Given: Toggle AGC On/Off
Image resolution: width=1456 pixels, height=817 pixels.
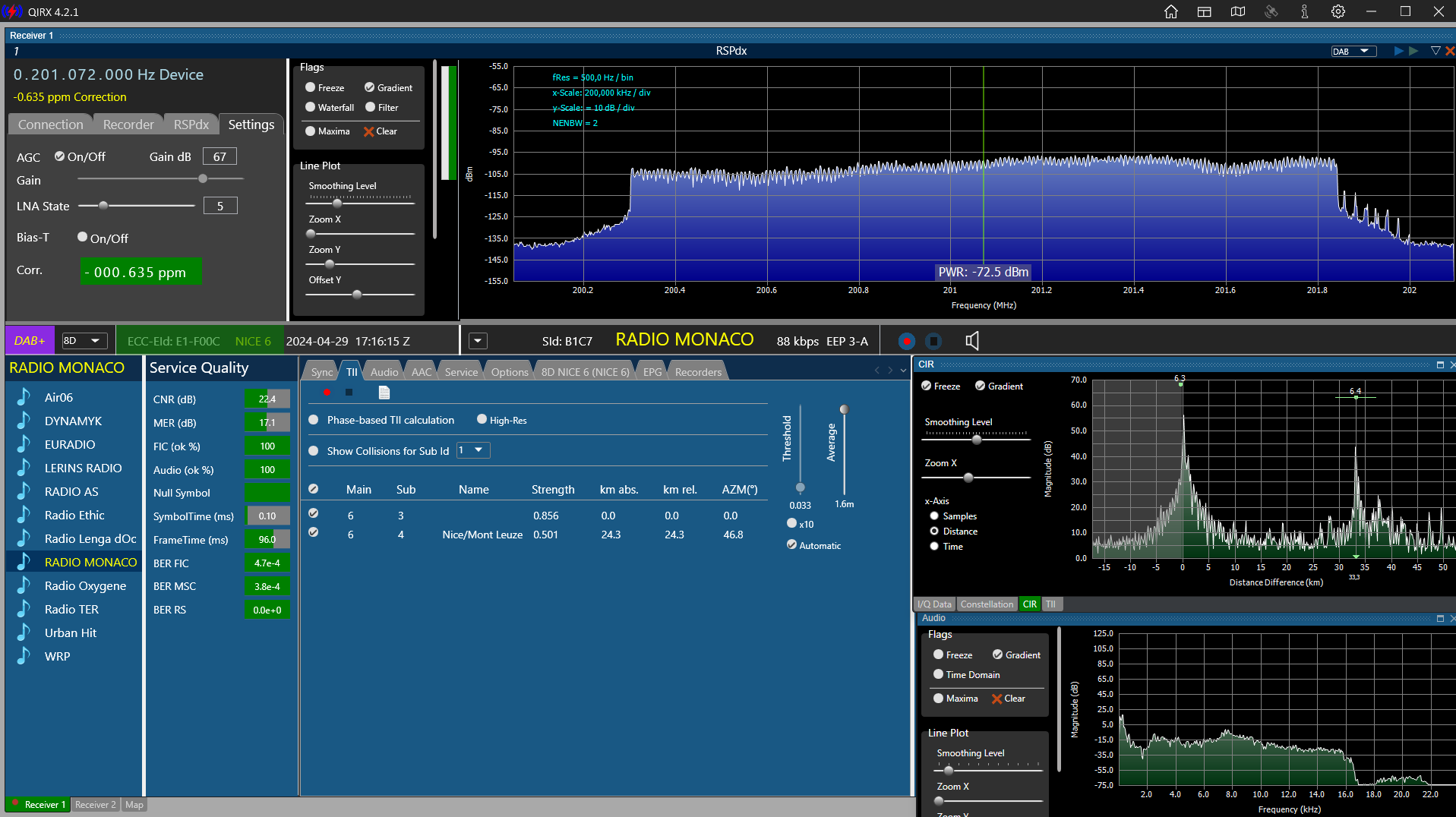Looking at the screenshot, I should click(59, 156).
